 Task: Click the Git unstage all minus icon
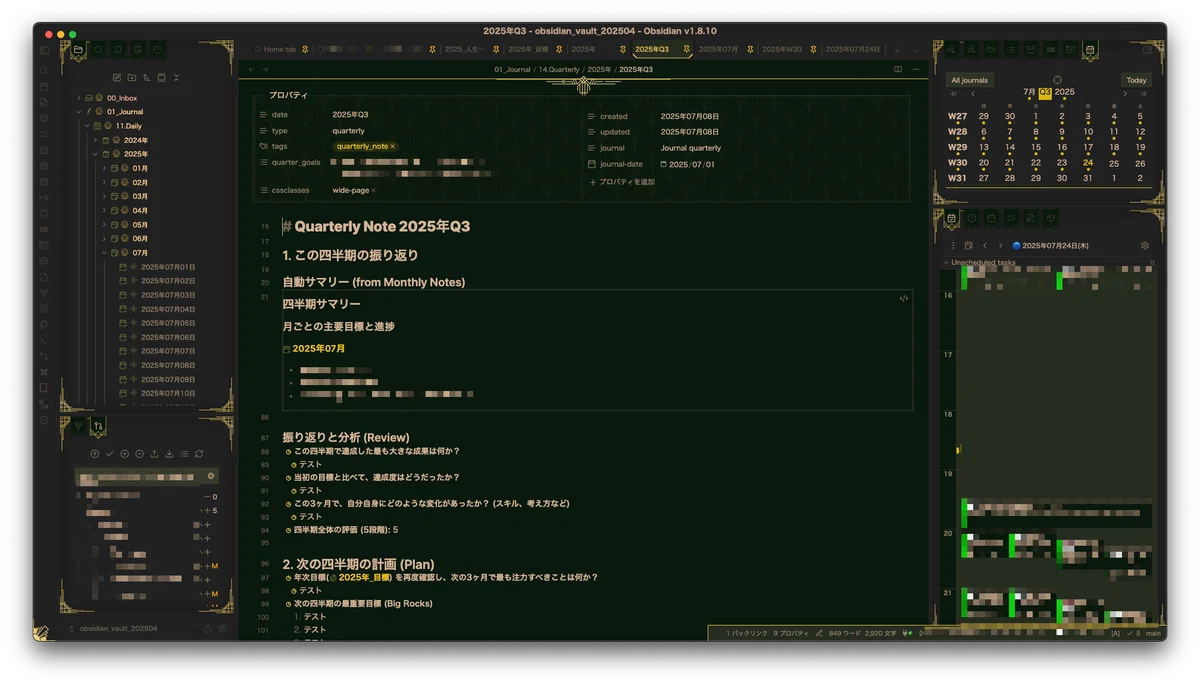click(x=140, y=454)
